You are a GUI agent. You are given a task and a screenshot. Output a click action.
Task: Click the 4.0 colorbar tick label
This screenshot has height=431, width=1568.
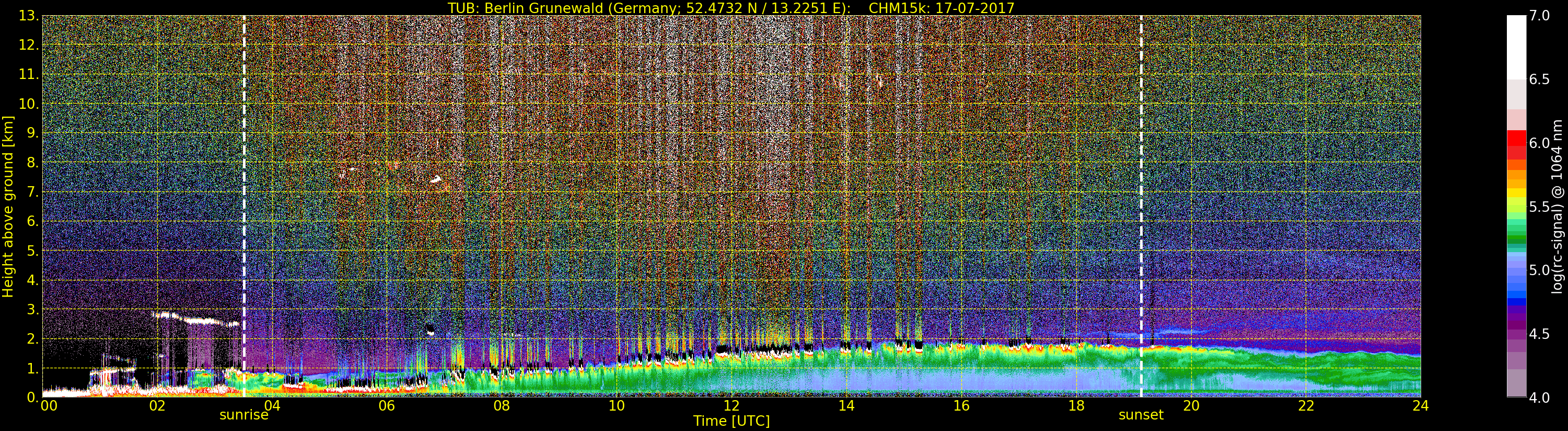coord(1539,398)
